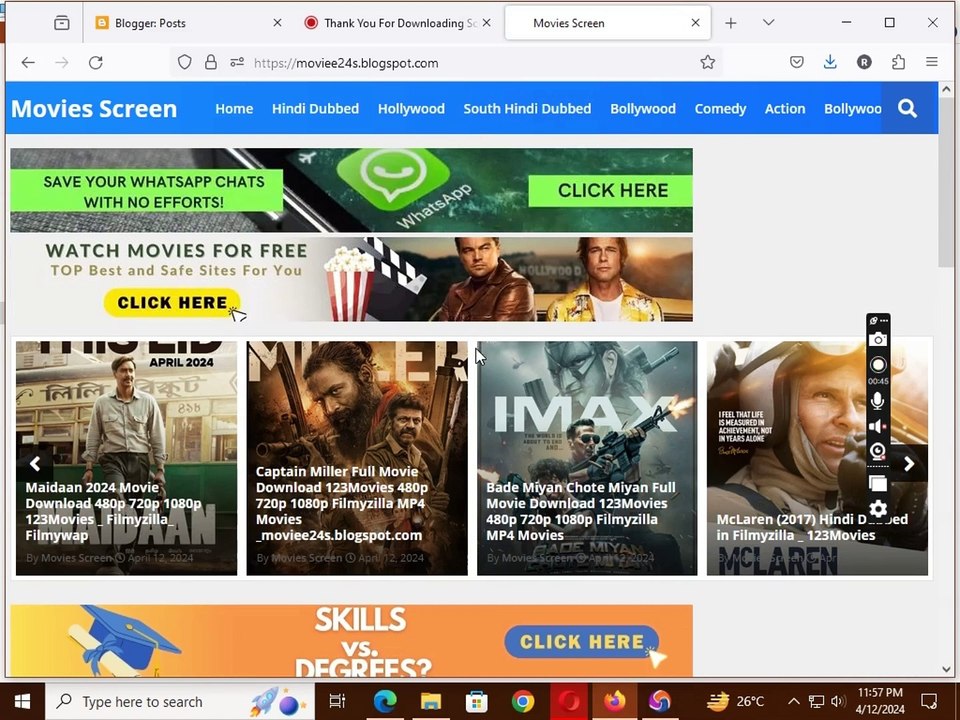Launch Google Chrome from taskbar

pyautogui.click(x=523, y=702)
